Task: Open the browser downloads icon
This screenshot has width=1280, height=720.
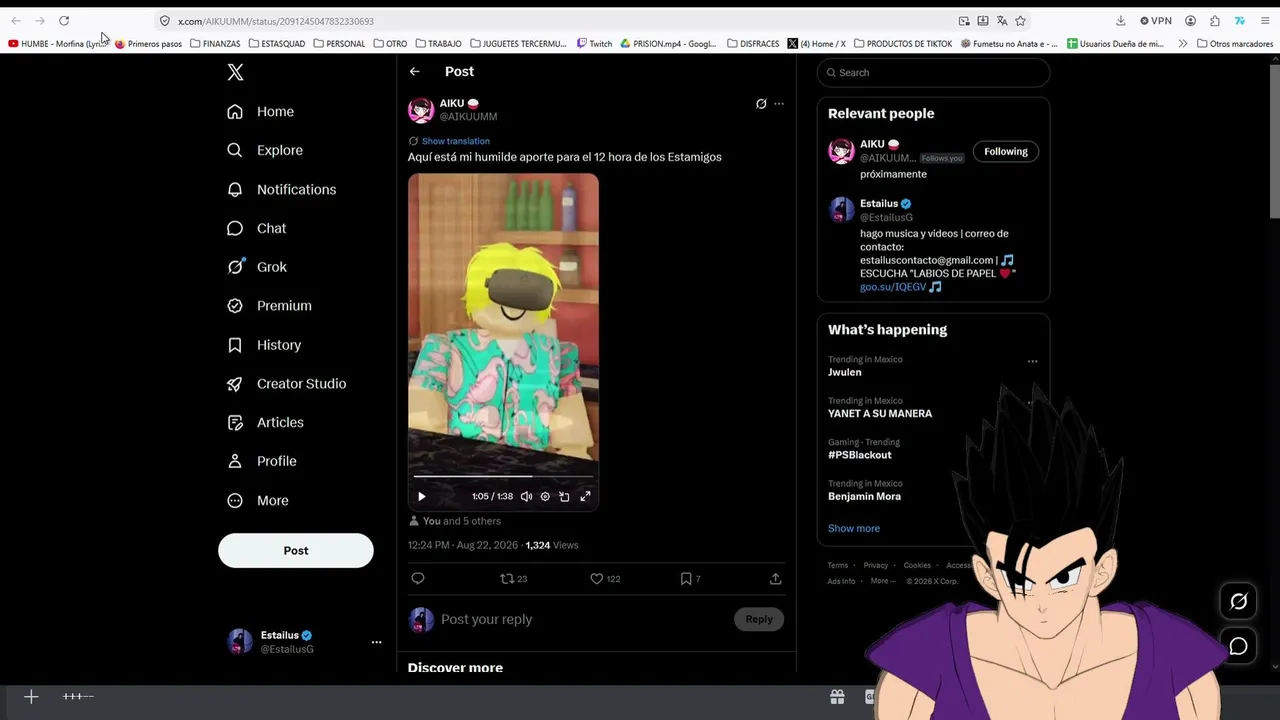Action: (1120, 21)
